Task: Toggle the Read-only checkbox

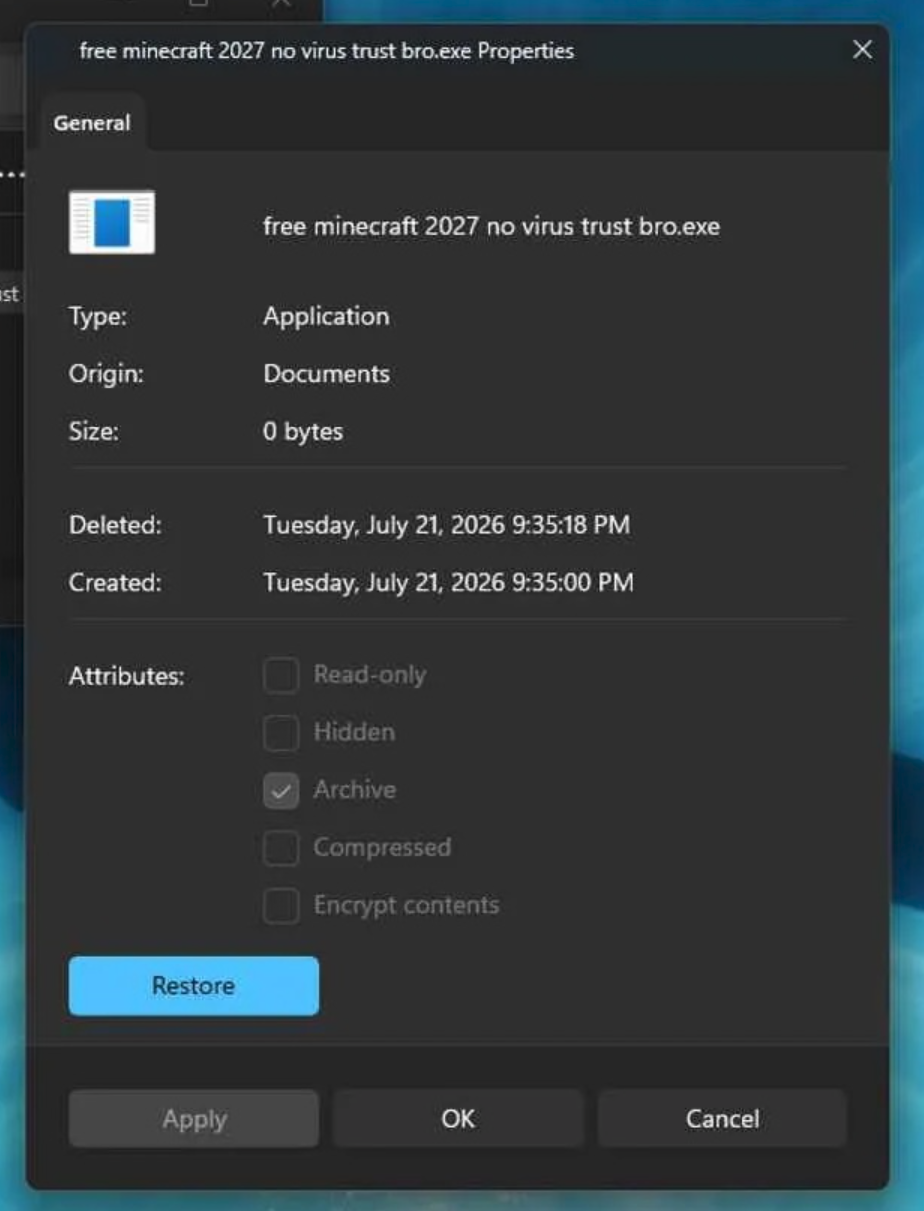Action: click(x=281, y=675)
